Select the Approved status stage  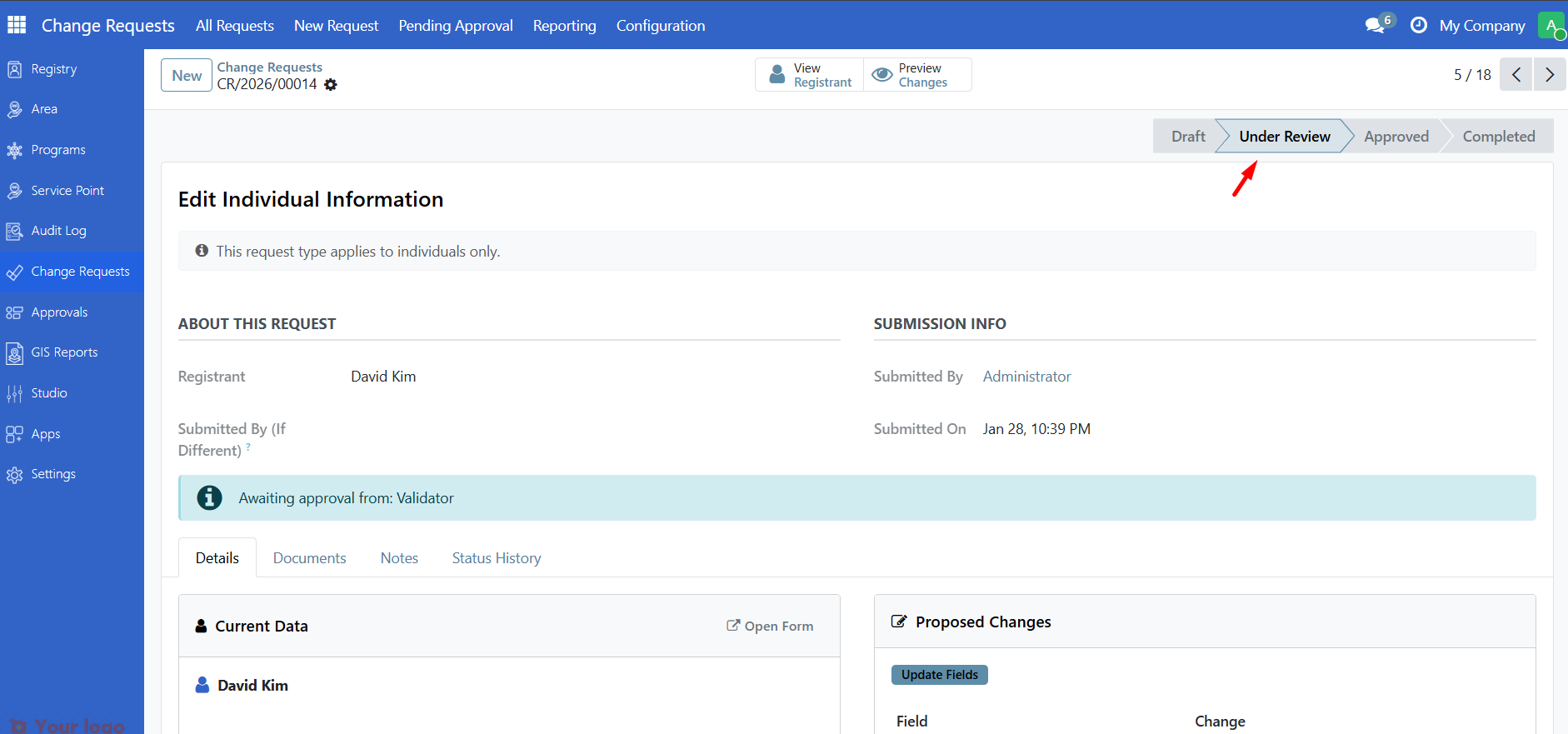(1396, 137)
